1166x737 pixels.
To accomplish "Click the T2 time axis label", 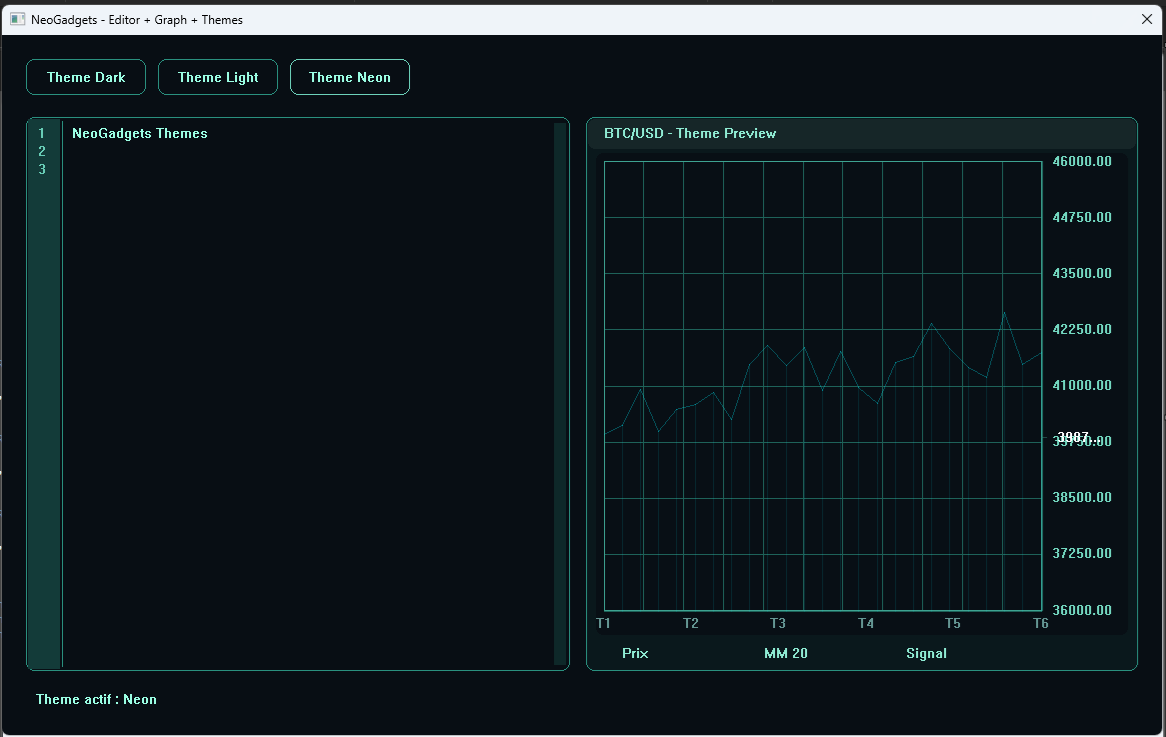I will (691, 623).
